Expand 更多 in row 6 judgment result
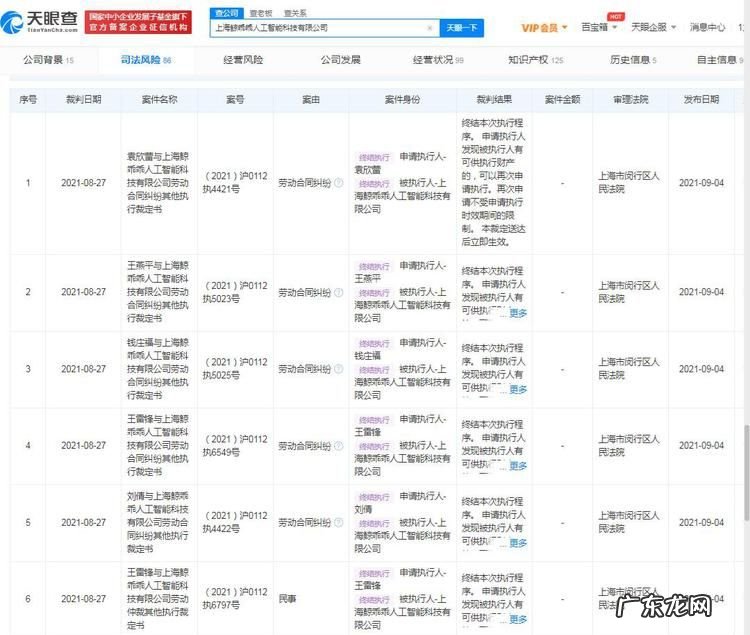This screenshot has width=750, height=635. click(518, 619)
